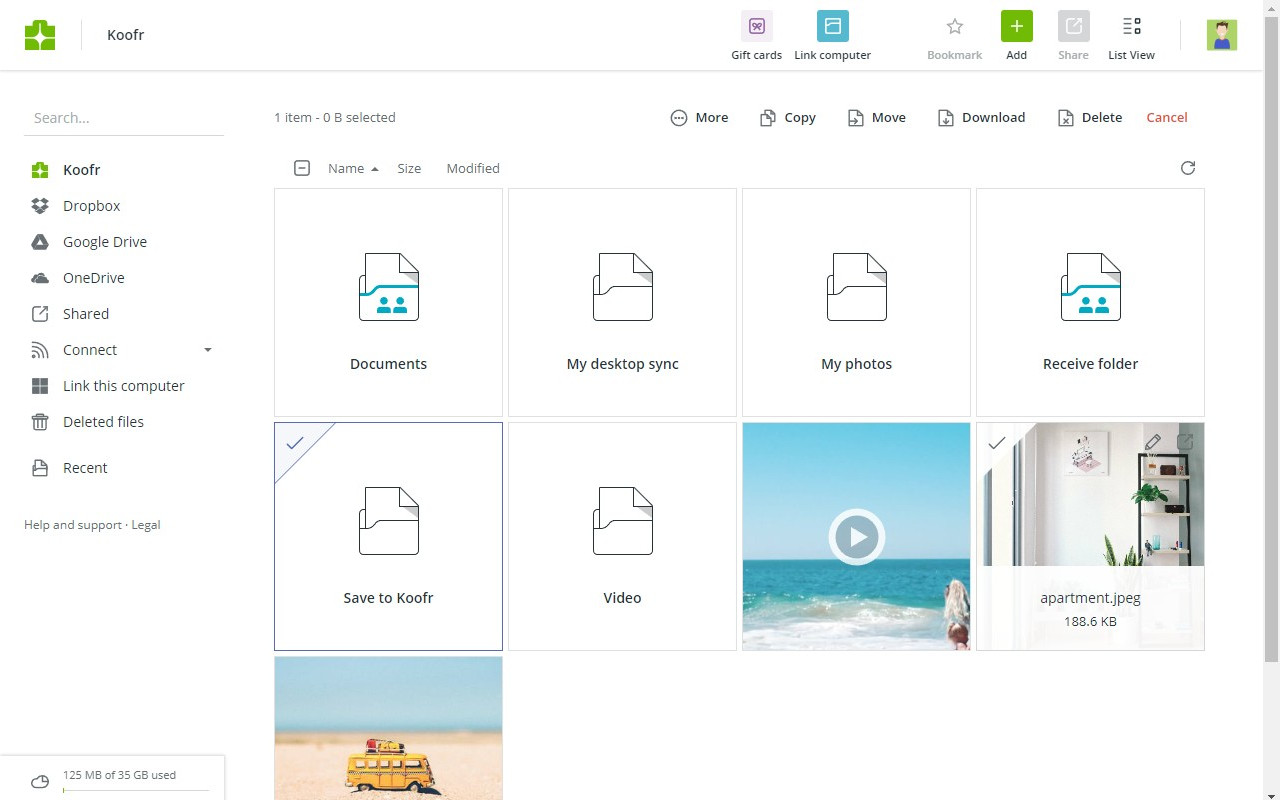Expand the Connect sidebar section
The image size is (1280, 800).
click(207, 350)
